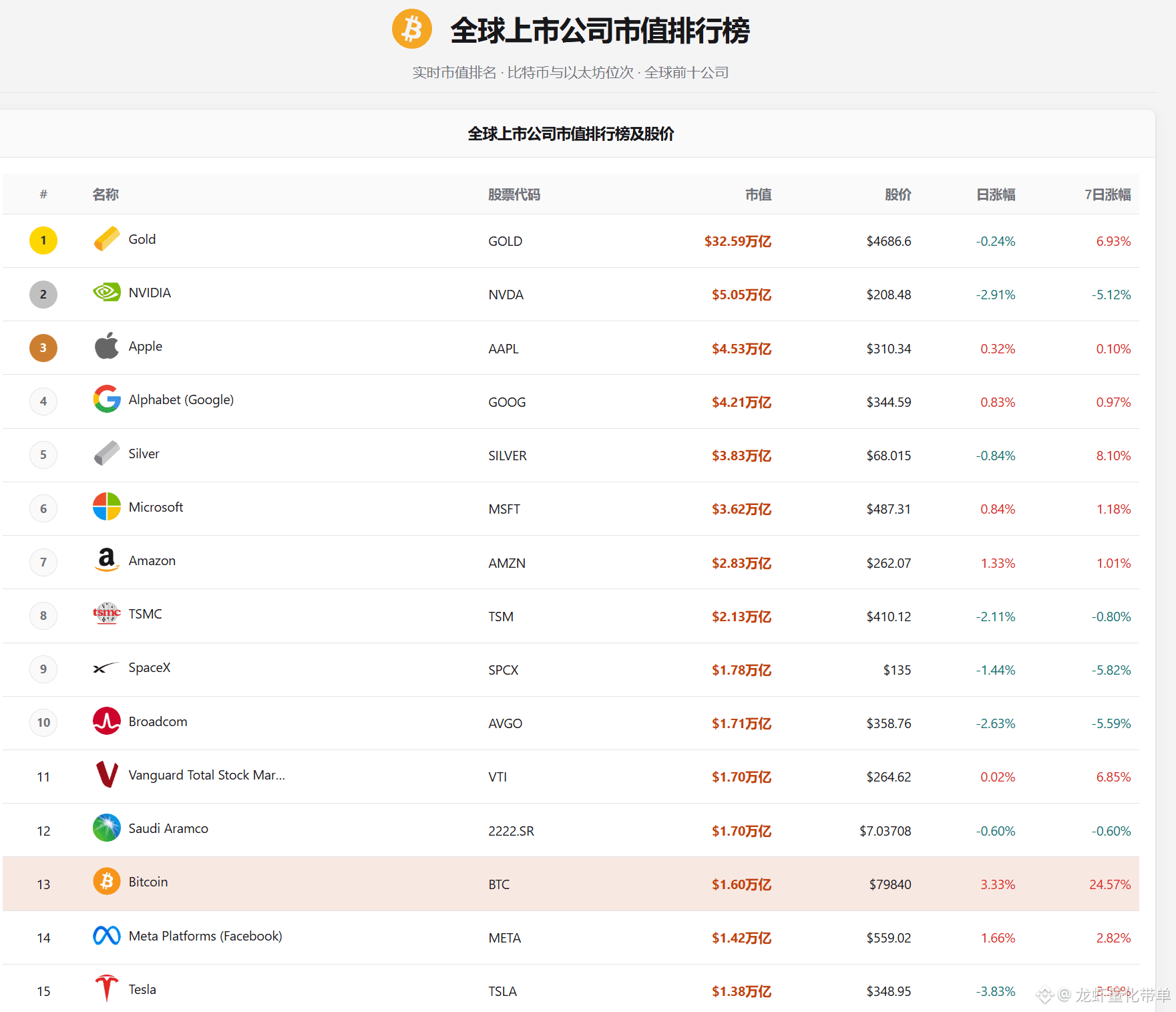Screen dimensions: 1176x1012
Task: Click the rank 10 badge
Action: [43, 723]
